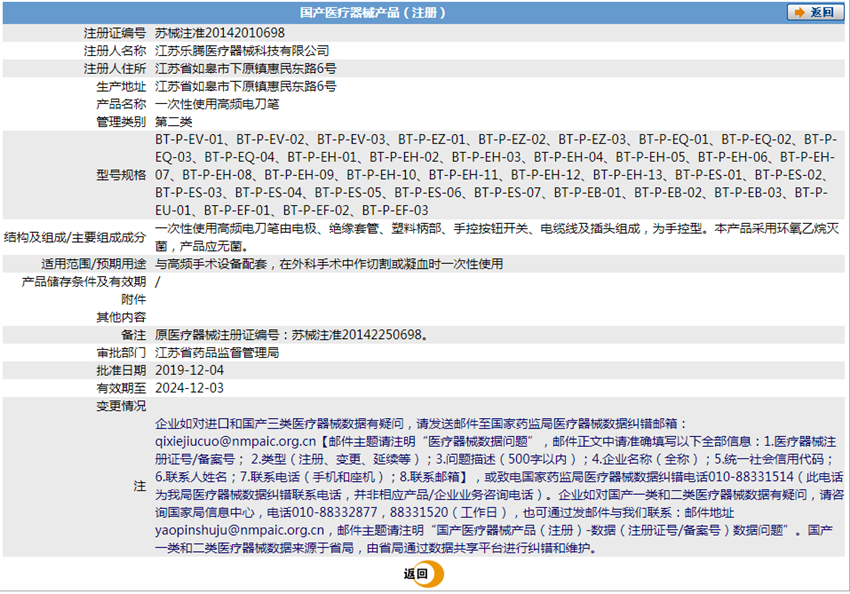This screenshot has width=850, height=594.
Task: Click product name 一次性使用高频电刀笔
Action: pos(217,104)
